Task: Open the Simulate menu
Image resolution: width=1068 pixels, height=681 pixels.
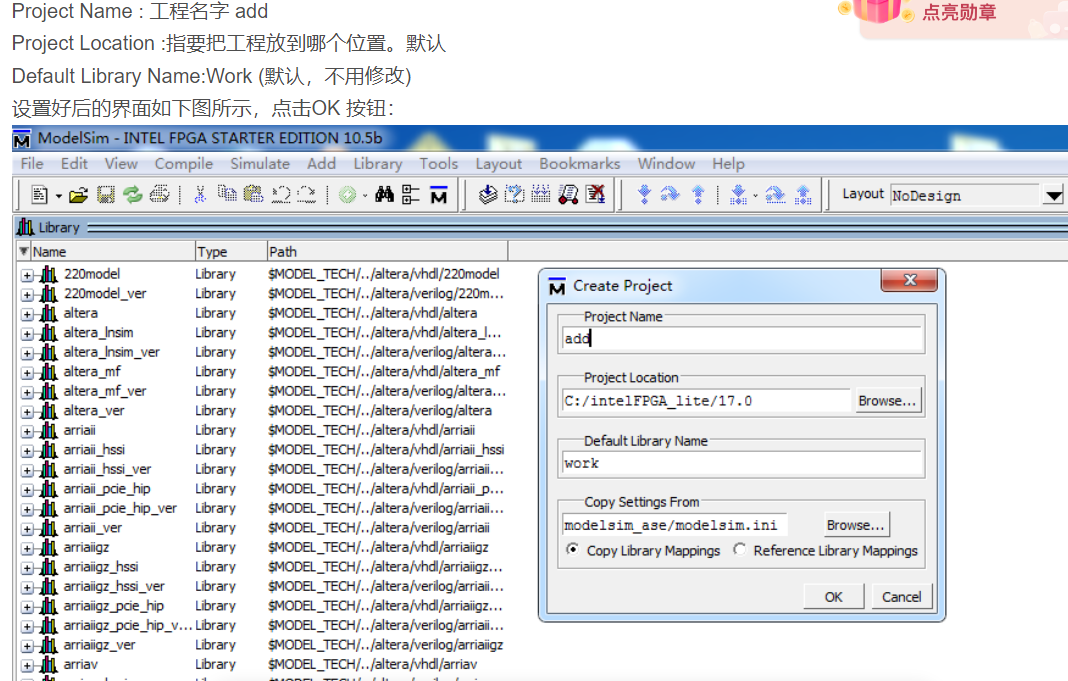Action: tap(260, 163)
